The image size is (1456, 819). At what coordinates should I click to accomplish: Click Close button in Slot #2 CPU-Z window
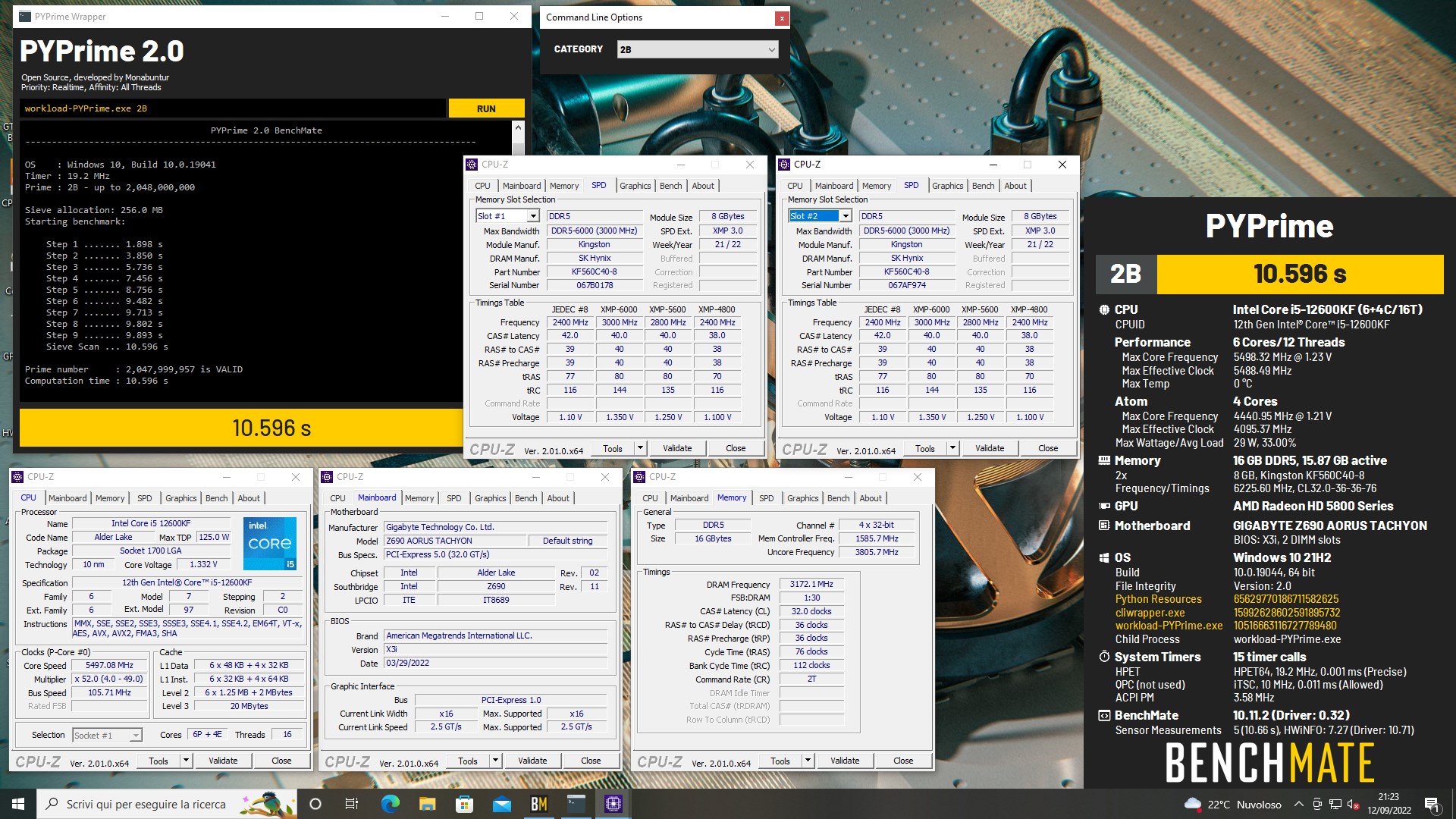(1048, 448)
